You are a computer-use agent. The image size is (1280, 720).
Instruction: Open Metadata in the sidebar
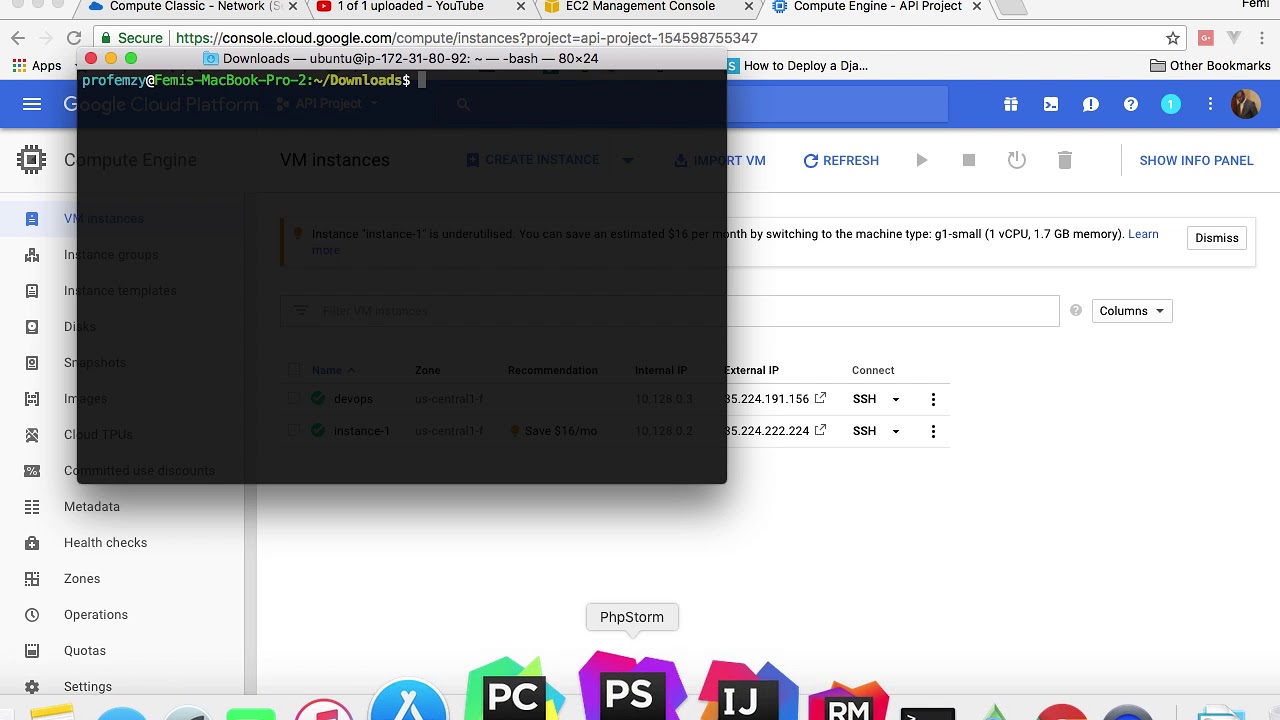click(92, 507)
